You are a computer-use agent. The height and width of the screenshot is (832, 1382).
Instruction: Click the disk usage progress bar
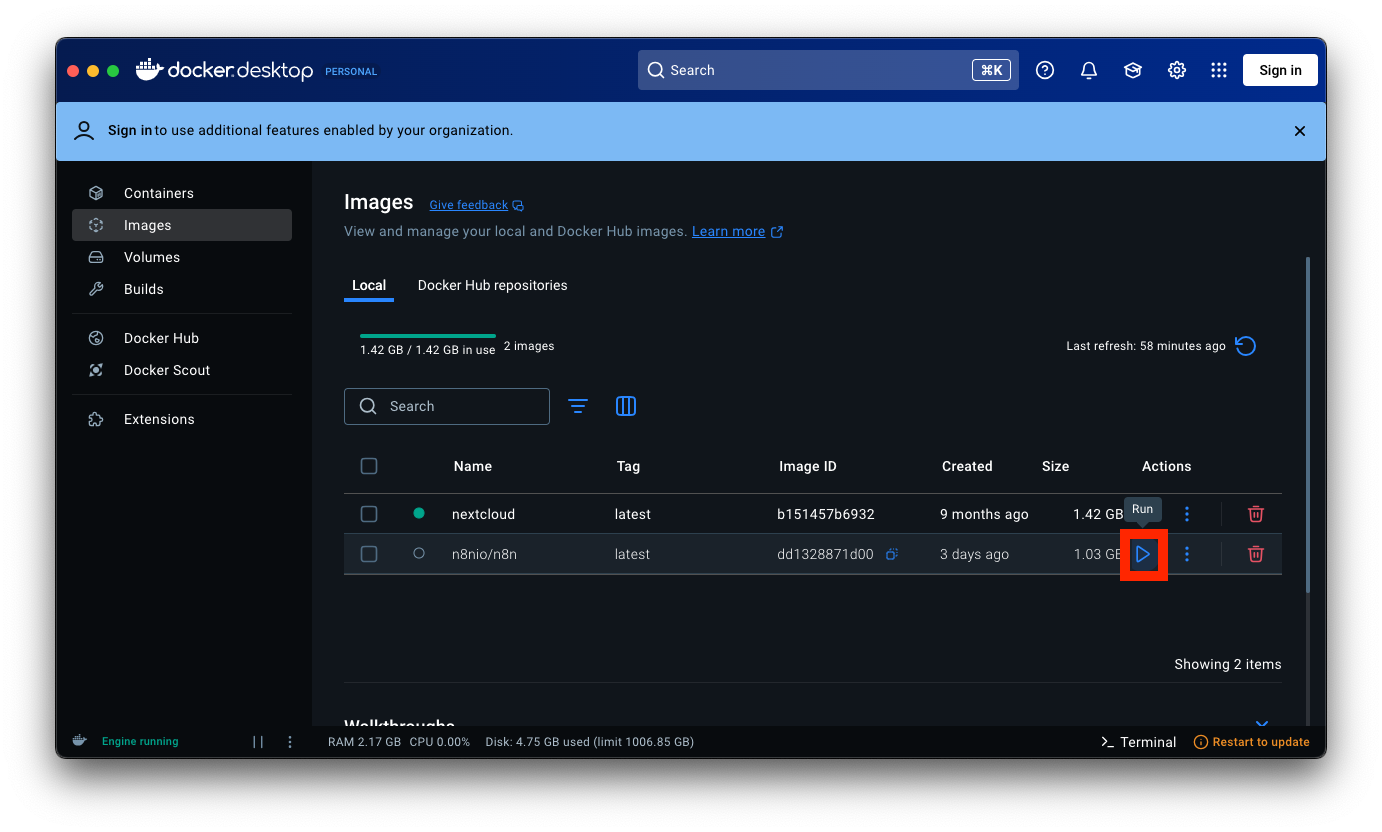coord(428,336)
